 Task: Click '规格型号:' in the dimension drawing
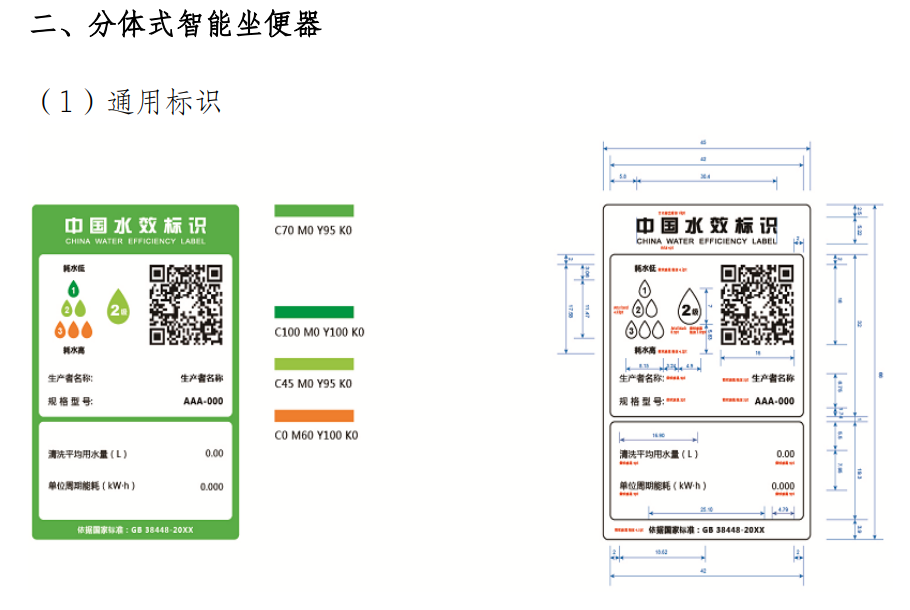[x=641, y=401]
